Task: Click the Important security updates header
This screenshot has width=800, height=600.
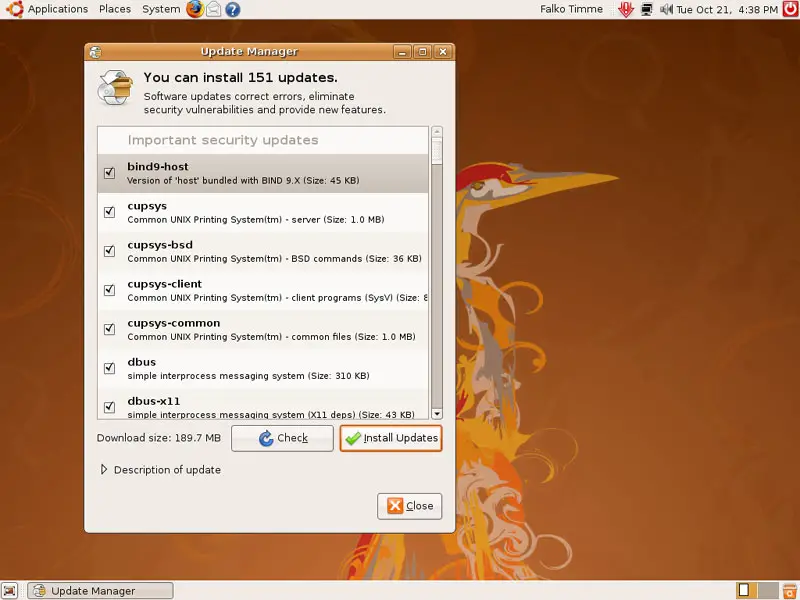Action: click(x=223, y=140)
